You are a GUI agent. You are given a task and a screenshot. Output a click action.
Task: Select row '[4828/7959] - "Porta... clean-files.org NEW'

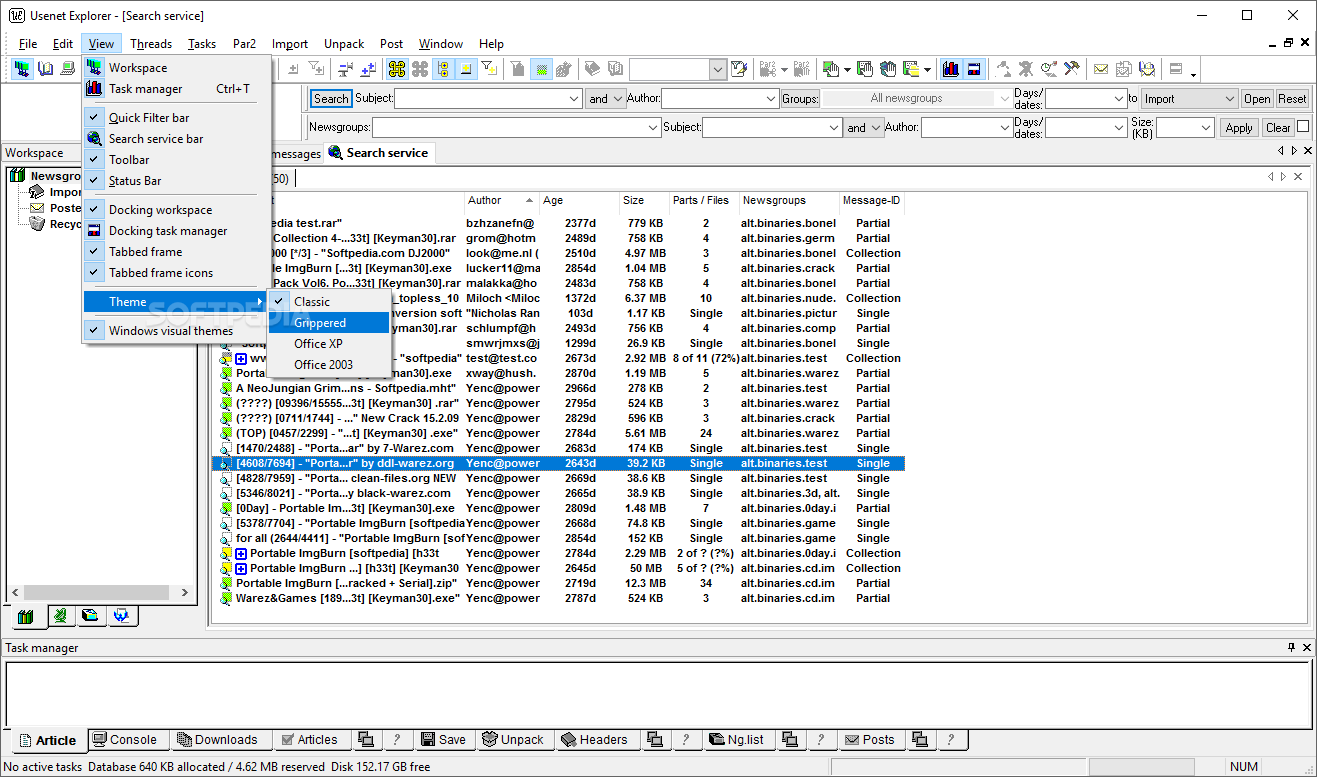pyautogui.click(x=558, y=478)
